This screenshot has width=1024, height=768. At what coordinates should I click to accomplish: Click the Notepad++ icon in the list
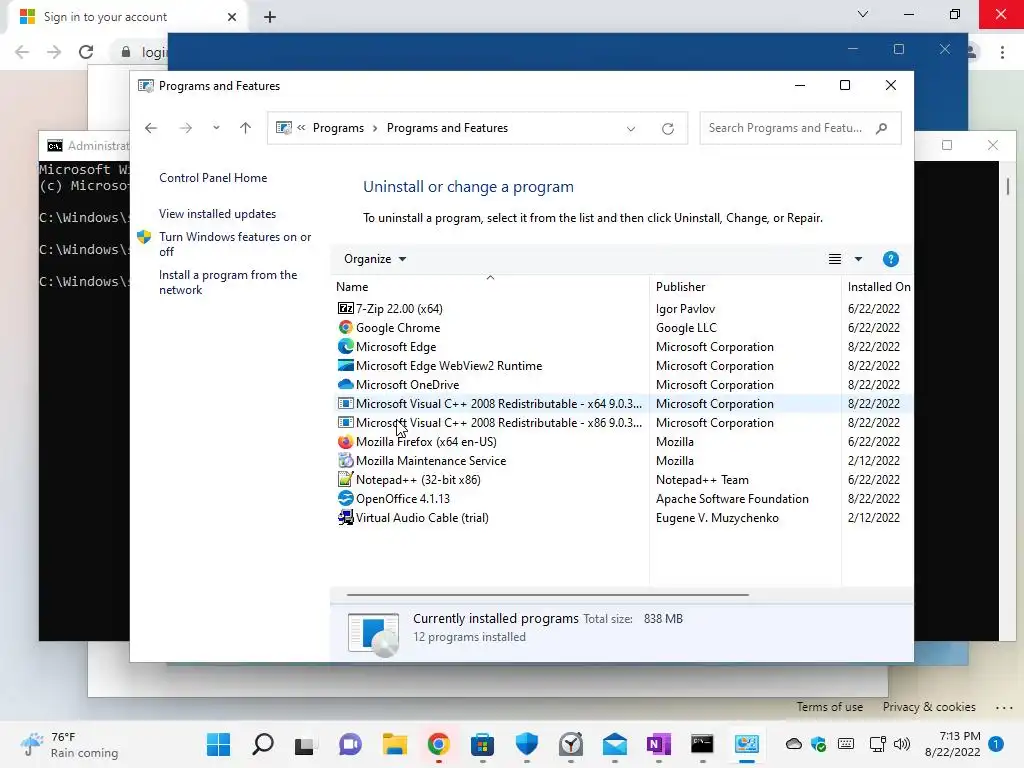pos(345,479)
